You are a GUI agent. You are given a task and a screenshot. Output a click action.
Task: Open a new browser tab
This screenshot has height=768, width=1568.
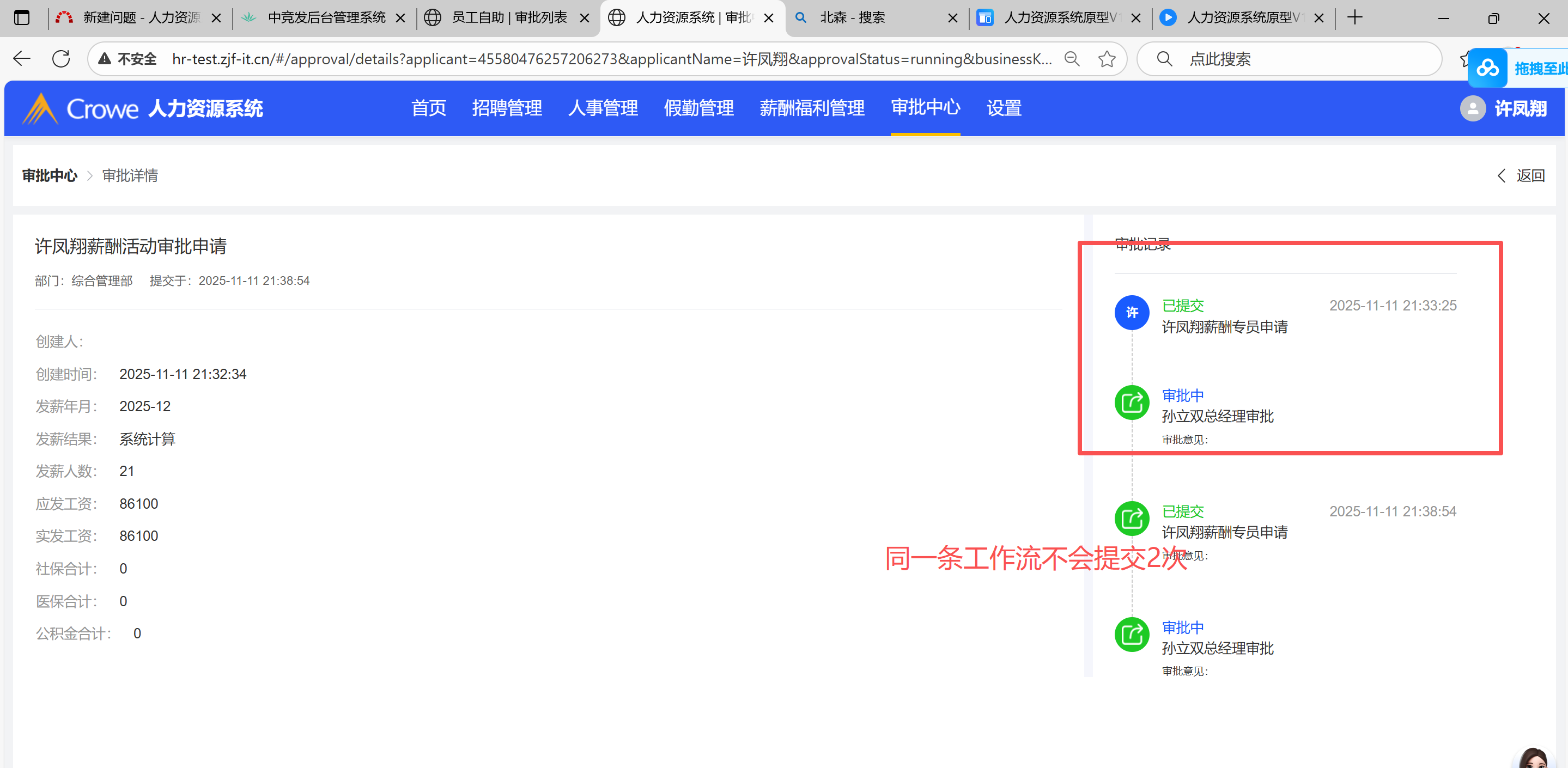point(1354,17)
